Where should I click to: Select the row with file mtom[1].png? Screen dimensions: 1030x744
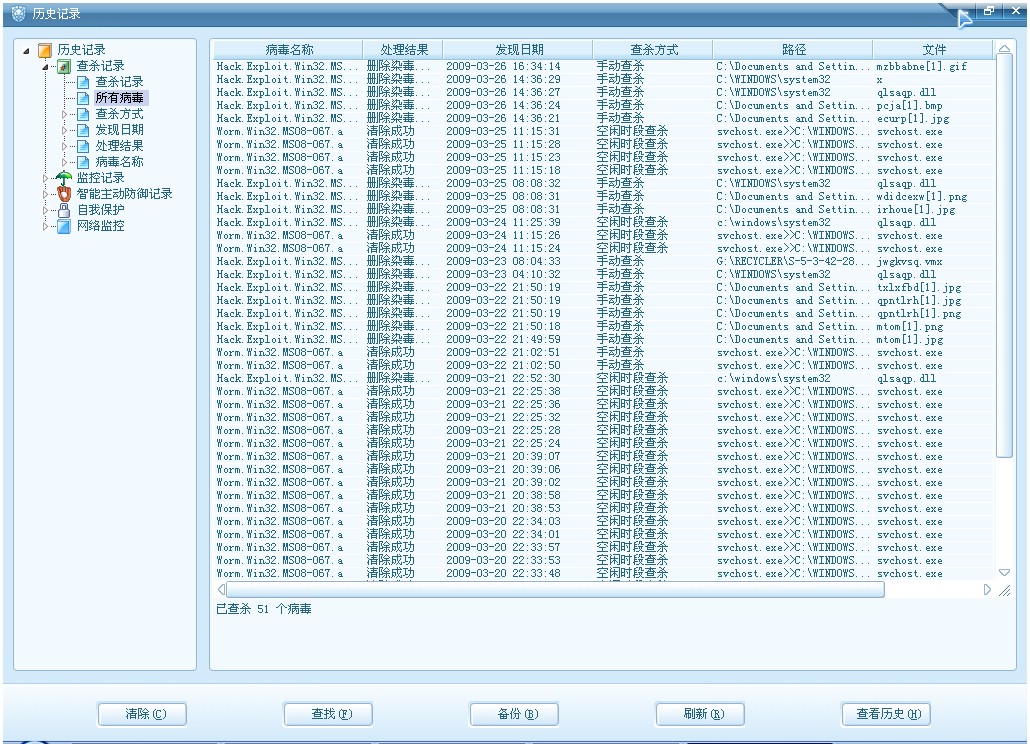(604, 326)
